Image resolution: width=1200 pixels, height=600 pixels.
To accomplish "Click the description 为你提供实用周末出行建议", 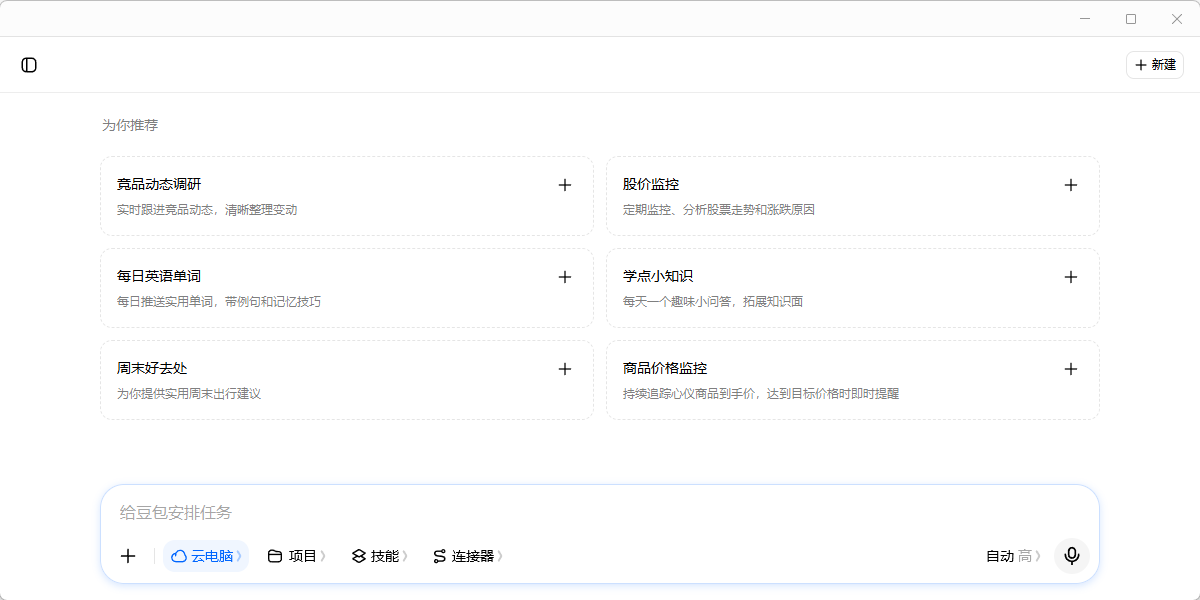I will (x=189, y=394).
